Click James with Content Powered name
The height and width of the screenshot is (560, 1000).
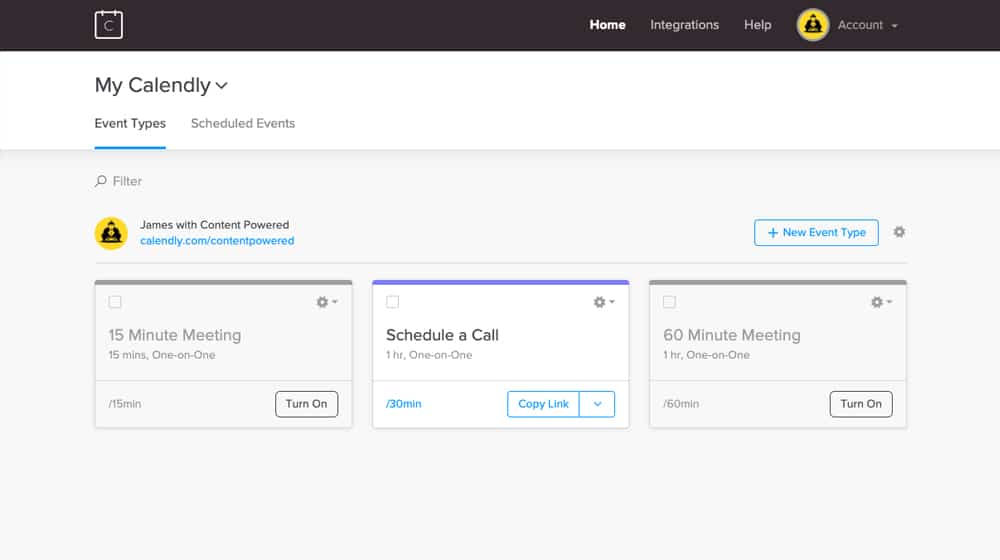click(214, 225)
